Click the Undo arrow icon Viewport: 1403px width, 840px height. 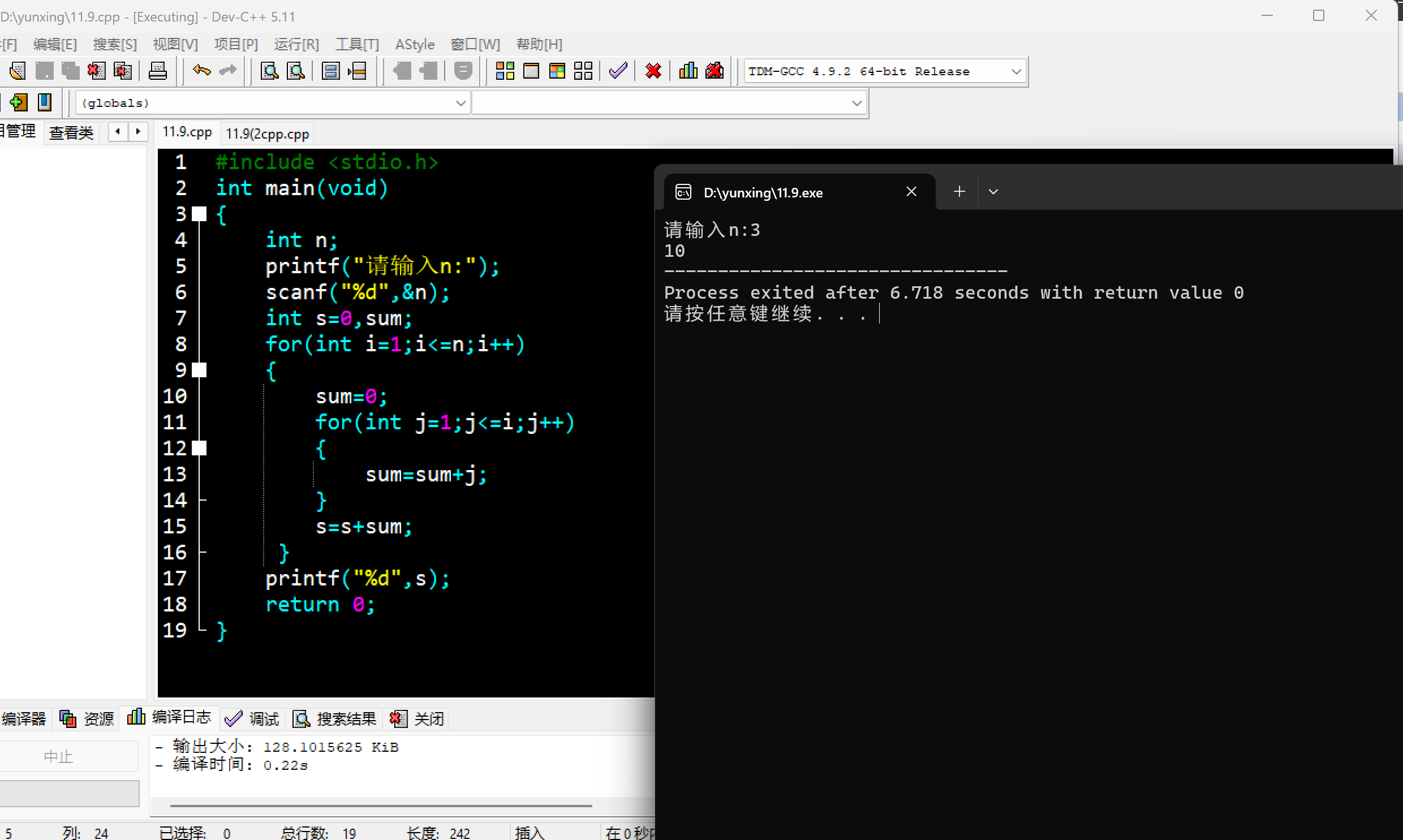(201, 70)
